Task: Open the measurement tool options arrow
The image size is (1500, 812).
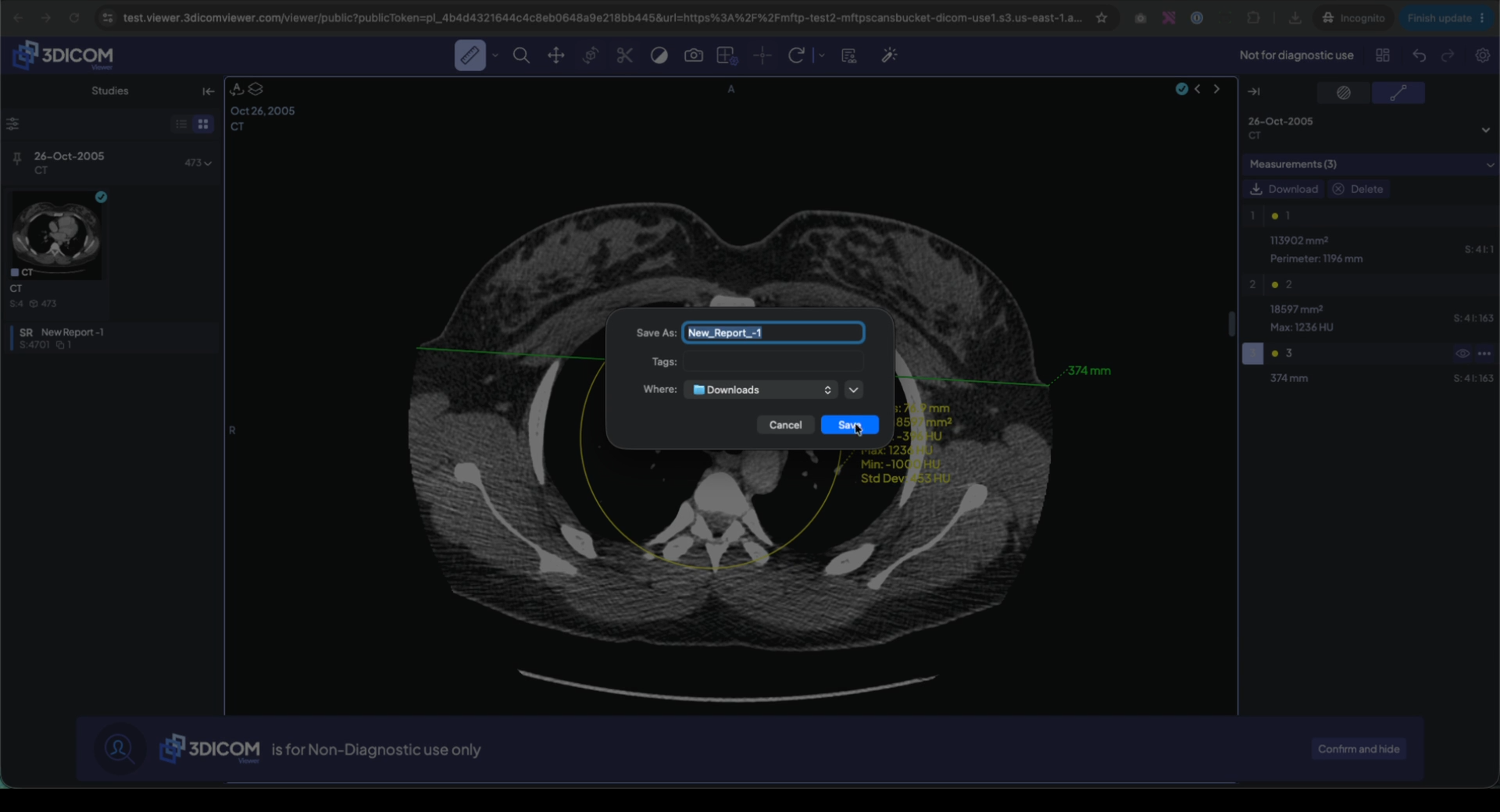Action: pos(495,55)
